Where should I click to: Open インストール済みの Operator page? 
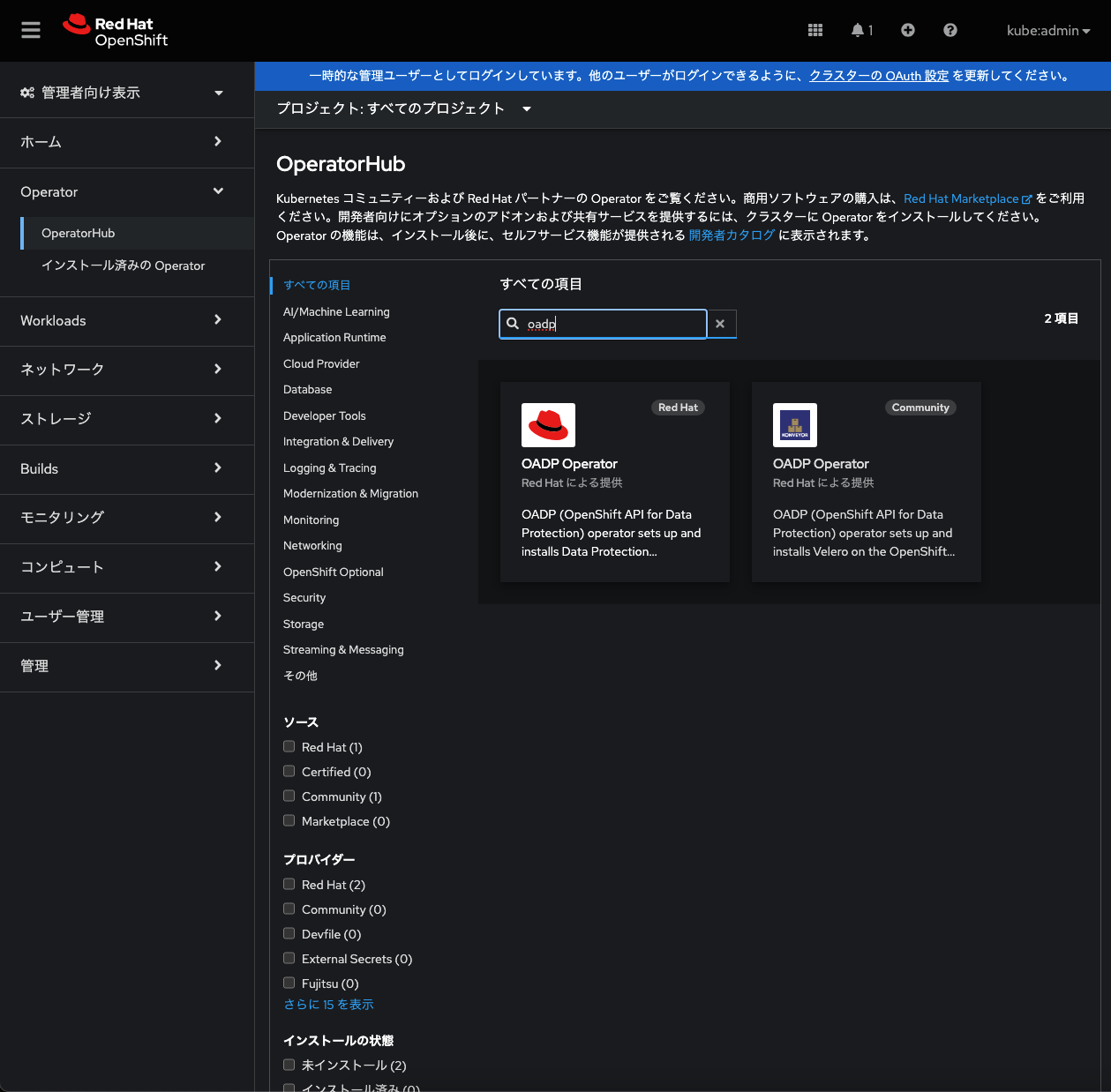coord(137,266)
